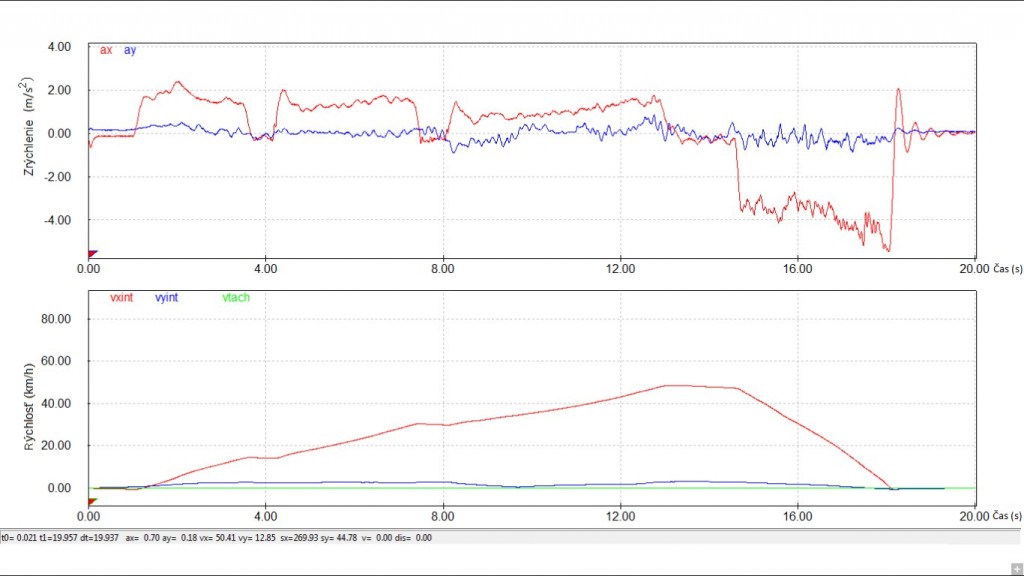Click the red 'vxint' legend label
The image size is (1024, 576).
click(121, 298)
